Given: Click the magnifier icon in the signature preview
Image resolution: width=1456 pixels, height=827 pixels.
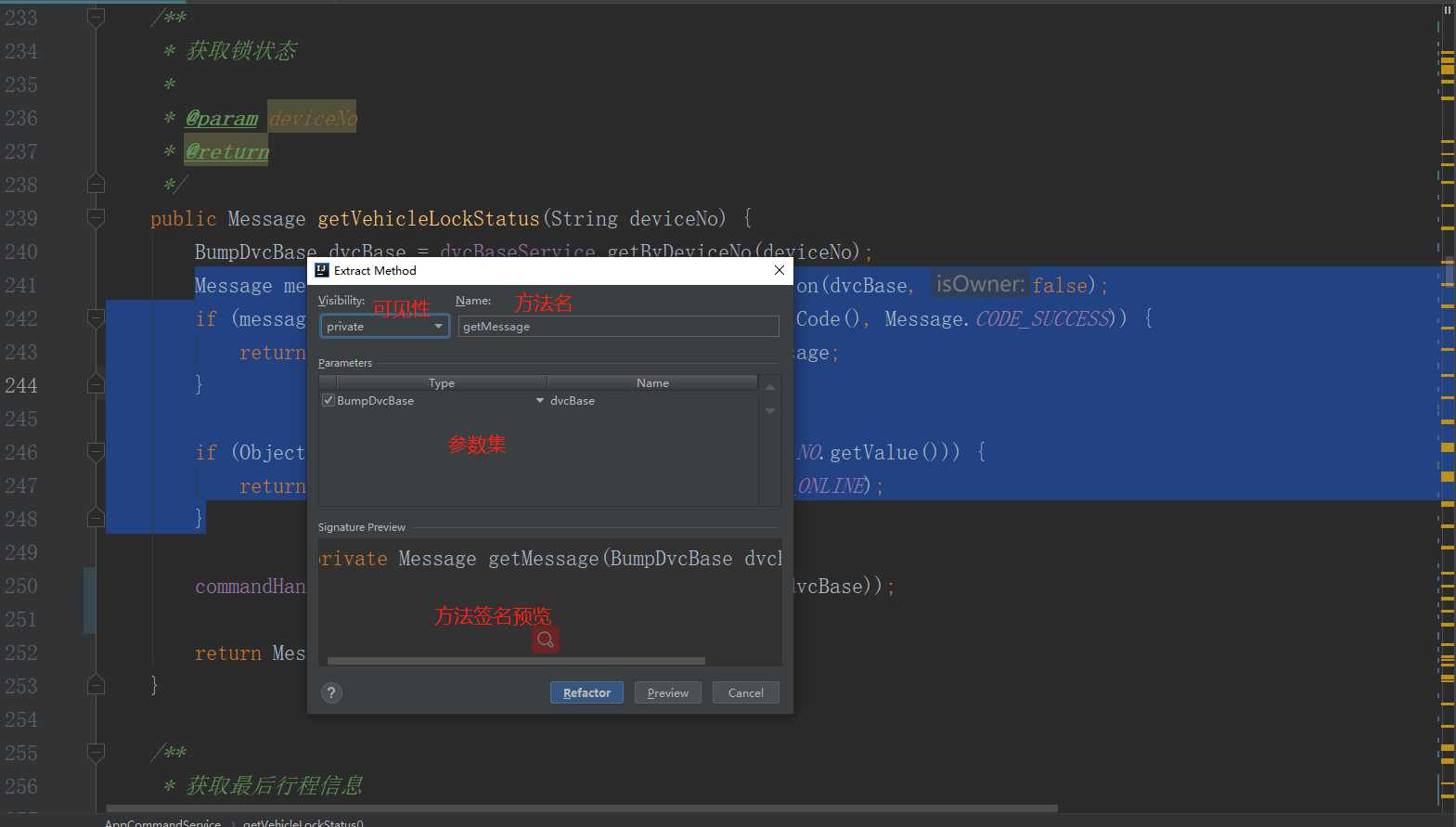Looking at the screenshot, I should pyautogui.click(x=546, y=640).
